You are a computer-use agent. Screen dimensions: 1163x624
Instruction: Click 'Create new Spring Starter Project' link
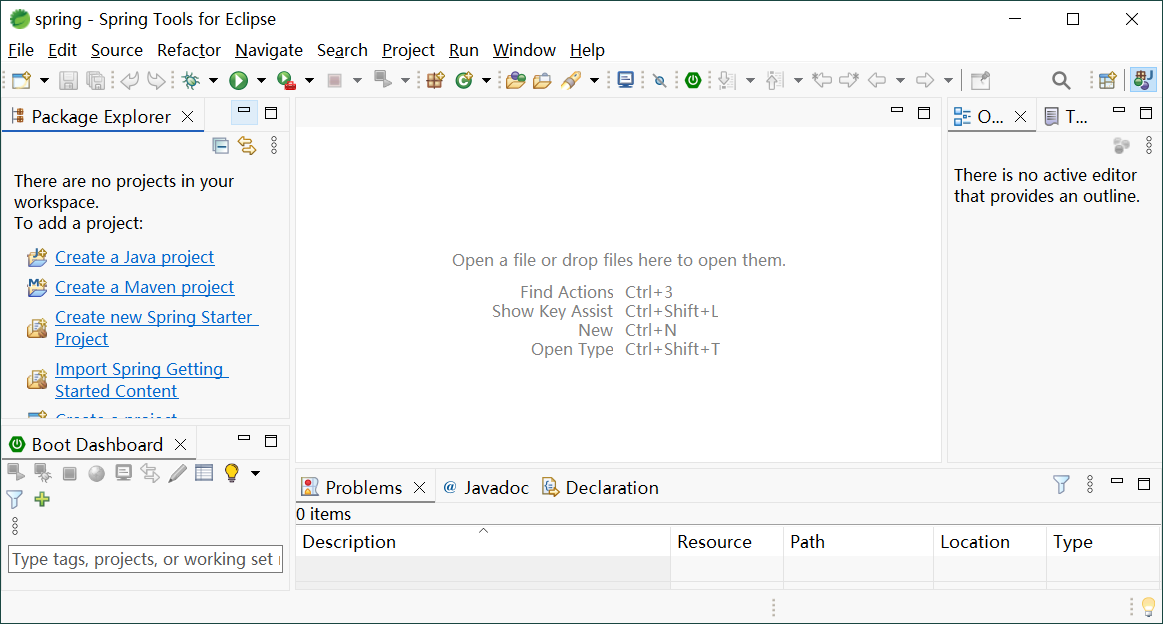tap(156, 328)
